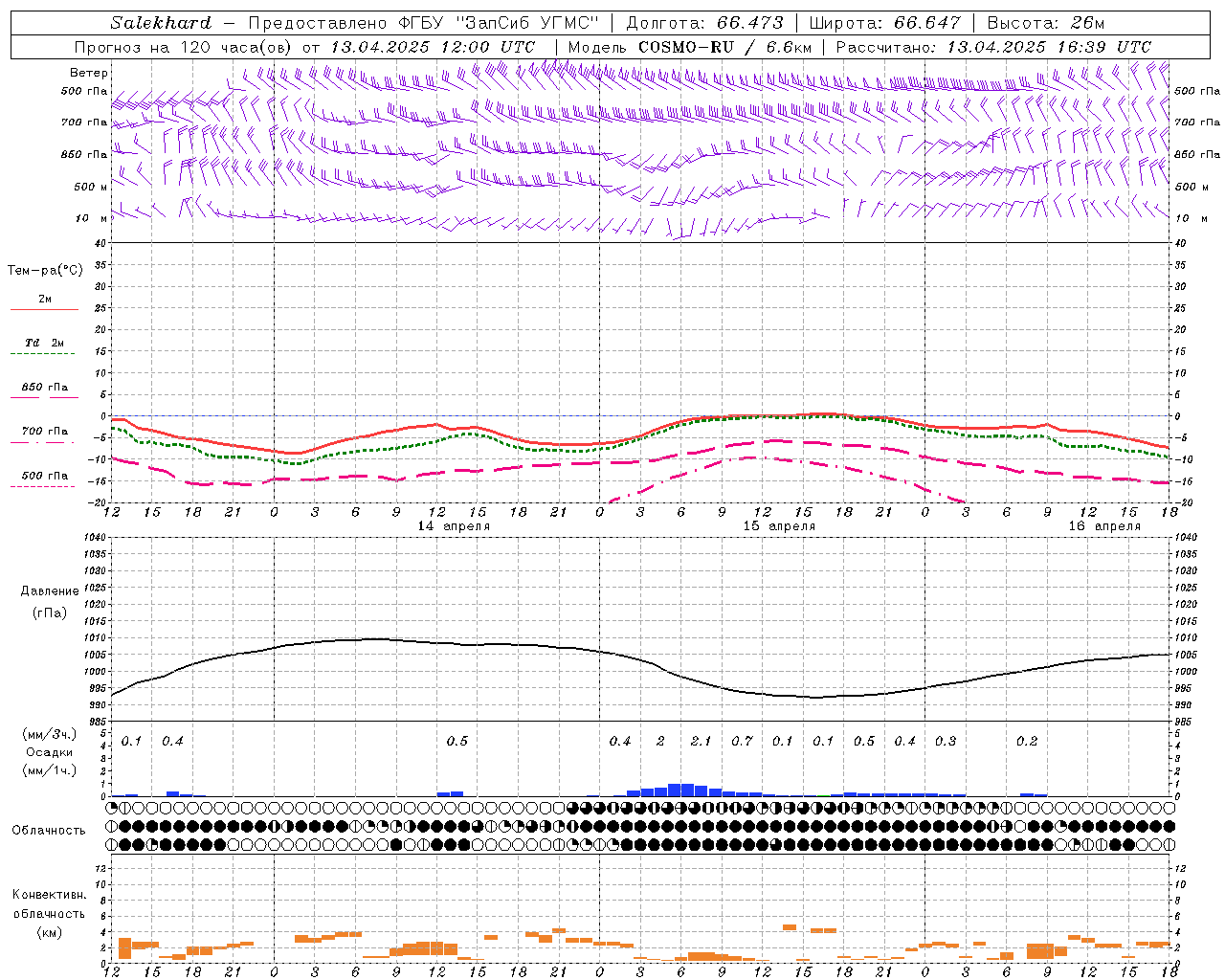Click the 'Осадки' precipitation panel label
This screenshot has width=1225, height=980.
point(49,752)
